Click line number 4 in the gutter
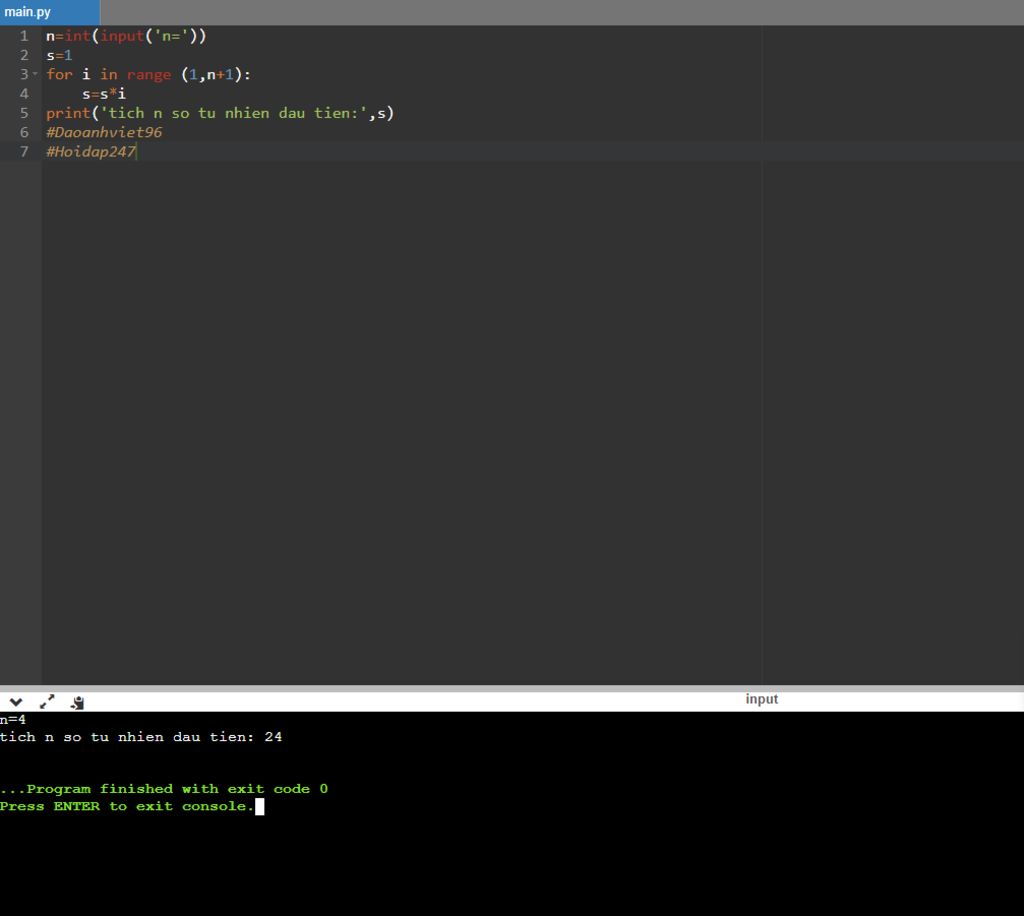The width and height of the screenshot is (1024, 916). point(24,94)
